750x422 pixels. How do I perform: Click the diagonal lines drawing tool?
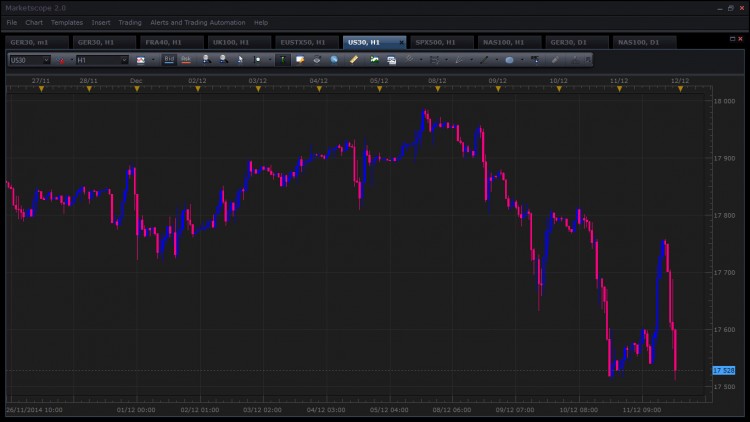click(x=409, y=60)
